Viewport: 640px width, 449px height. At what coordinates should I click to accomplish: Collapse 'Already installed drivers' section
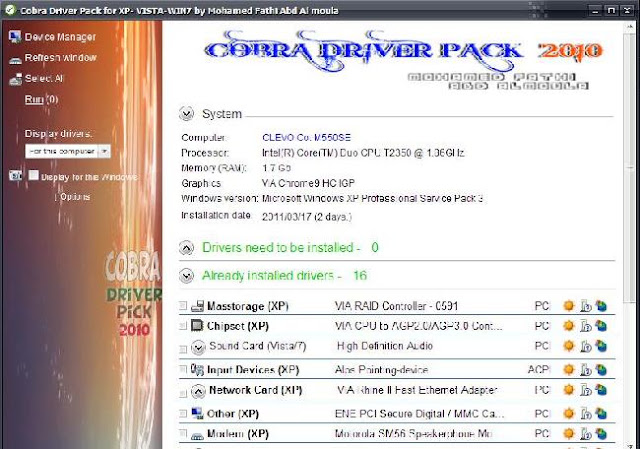point(187,276)
